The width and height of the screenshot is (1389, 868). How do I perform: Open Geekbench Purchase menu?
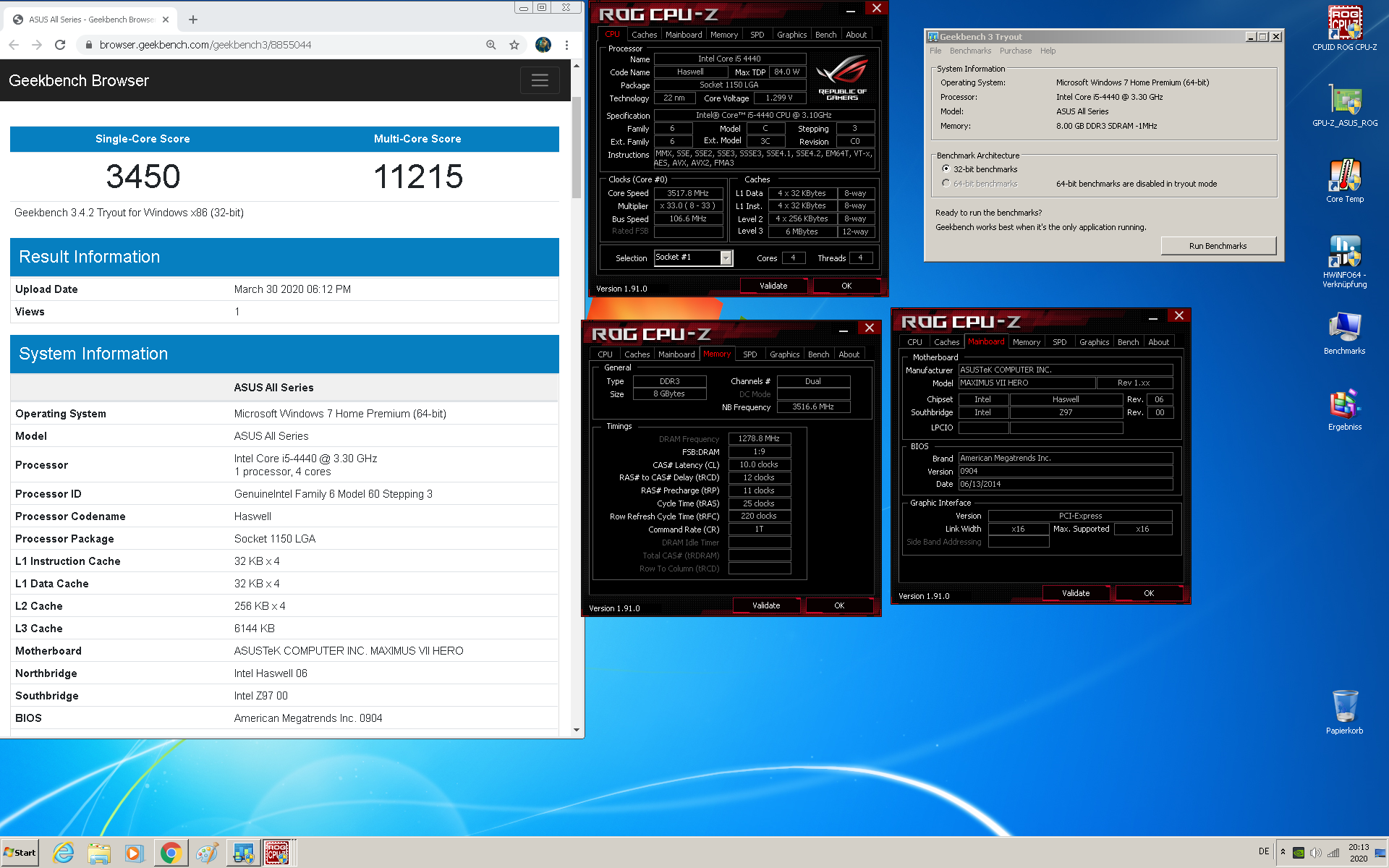(1016, 51)
